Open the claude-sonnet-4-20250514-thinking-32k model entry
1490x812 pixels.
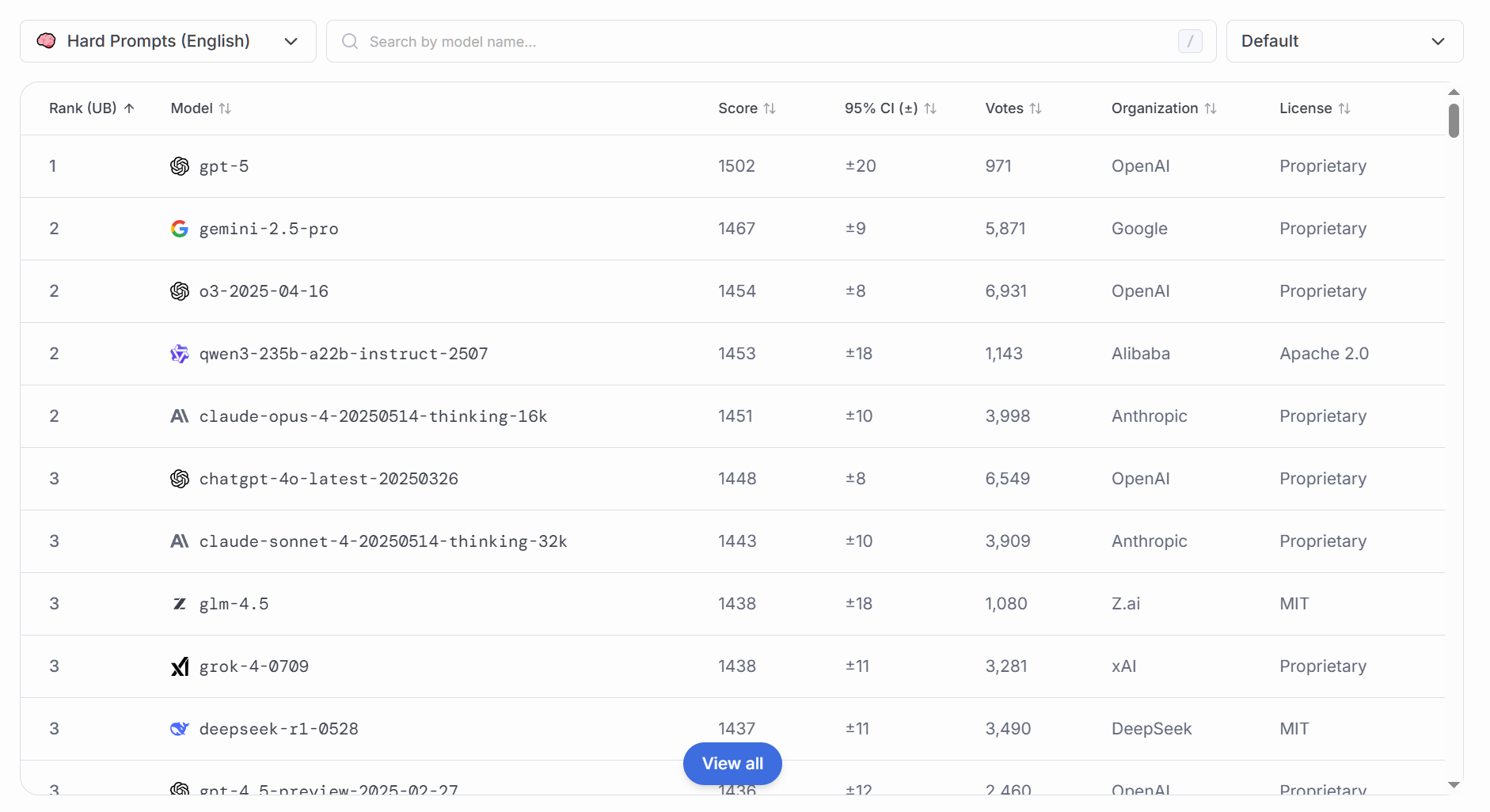coord(383,541)
